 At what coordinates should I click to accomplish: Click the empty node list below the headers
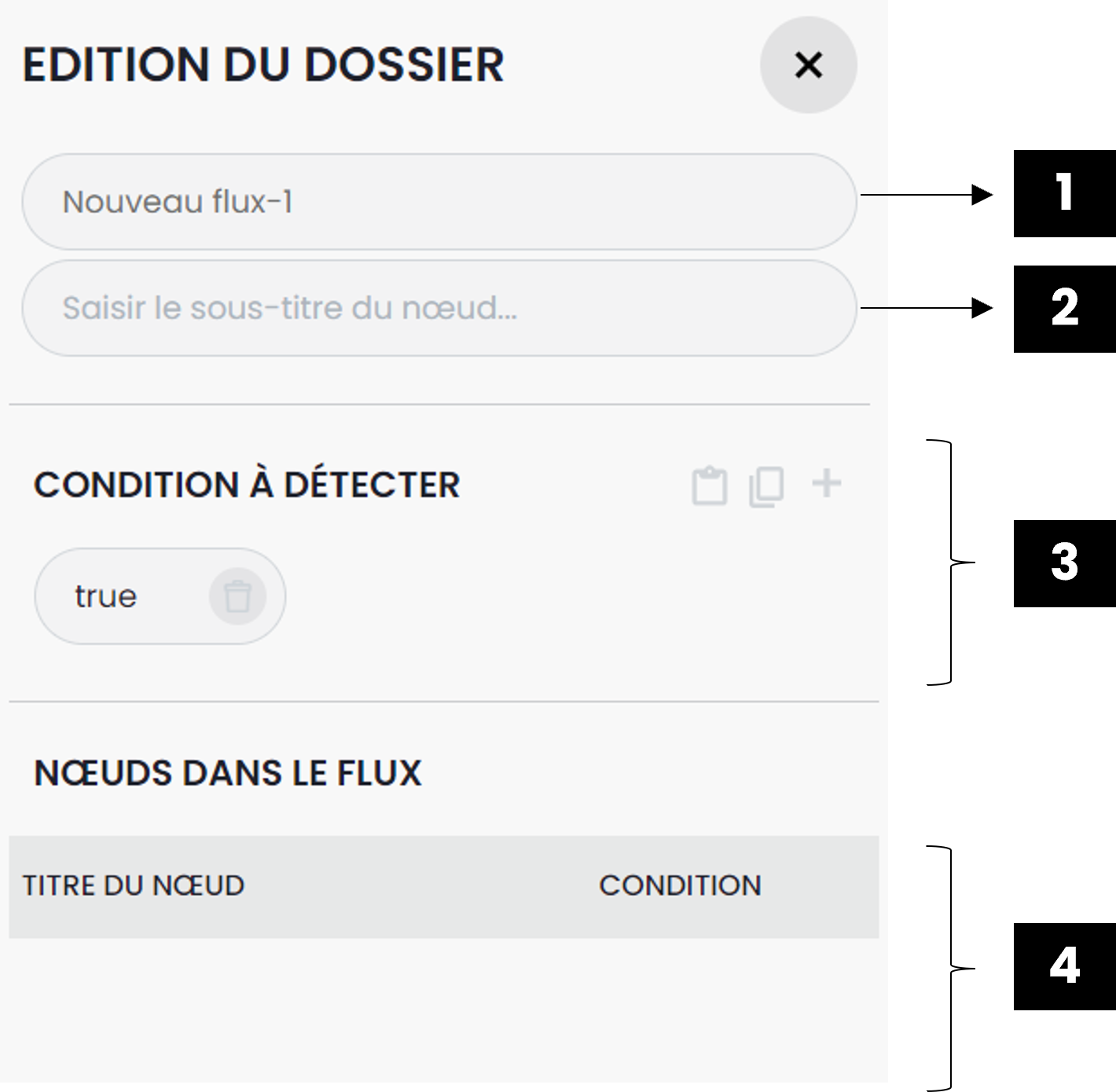click(x=444, y=1006)
